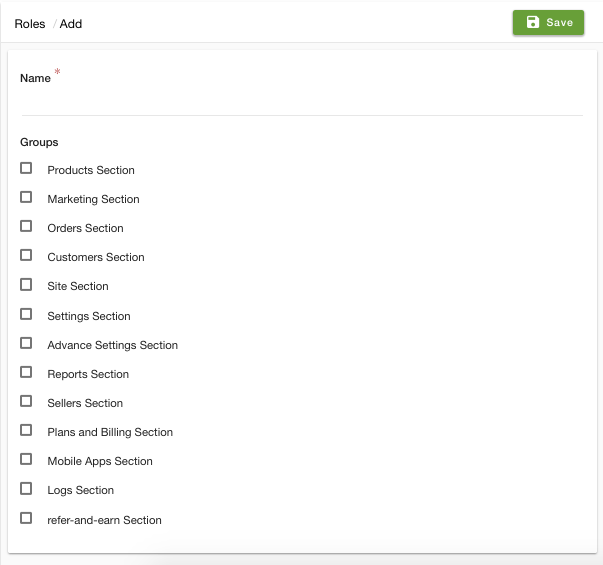Click the Add breadcrumb text

[71, 24]
